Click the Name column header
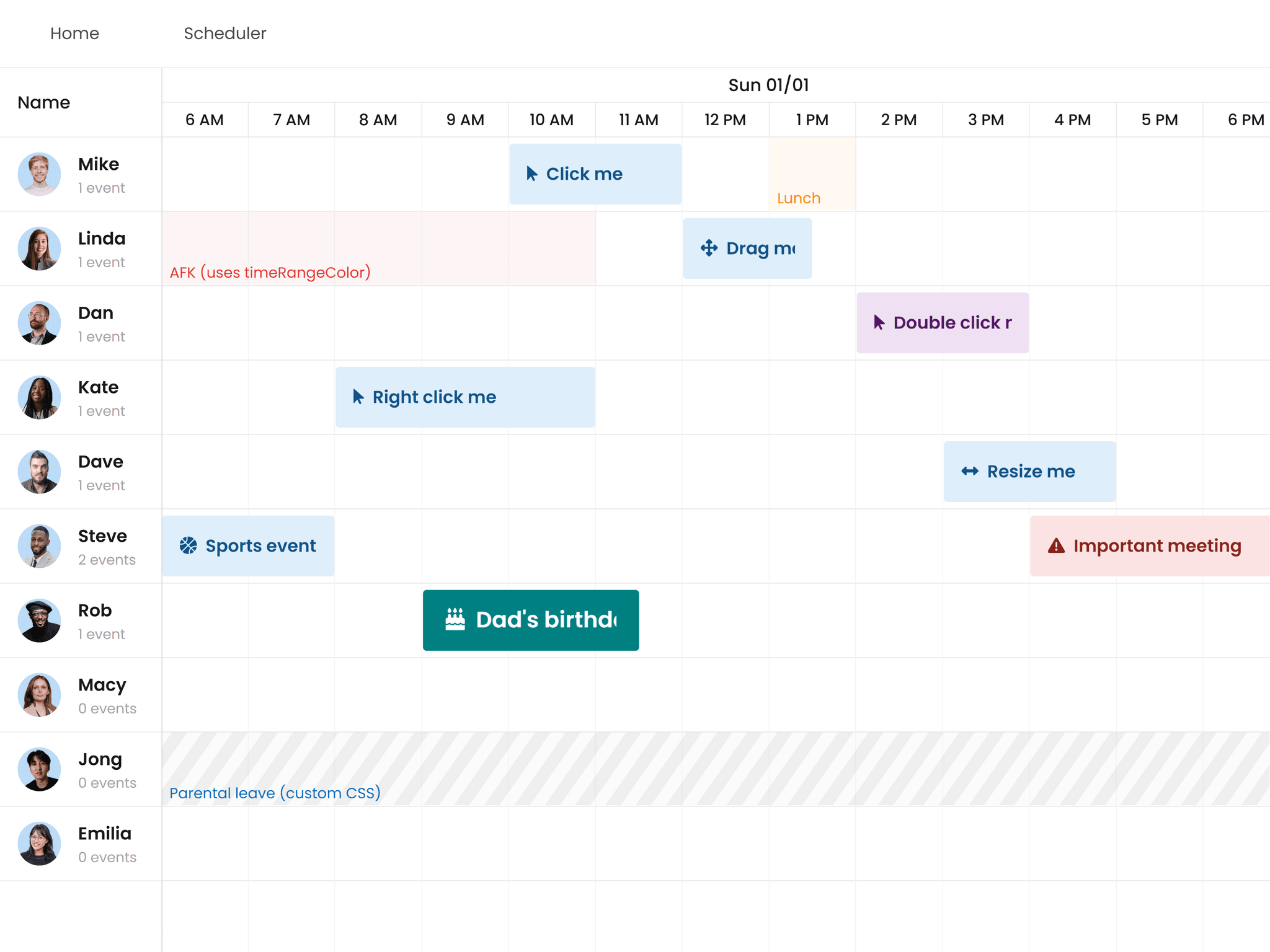 43,102
